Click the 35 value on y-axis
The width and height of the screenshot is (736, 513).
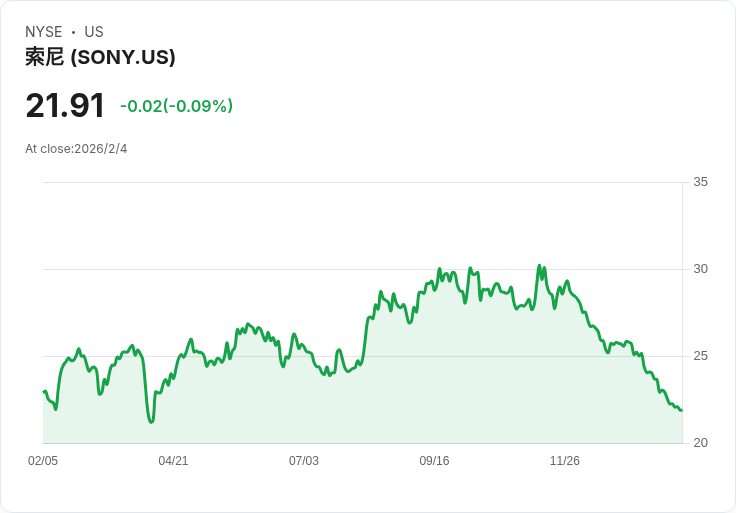click(700, 182)
